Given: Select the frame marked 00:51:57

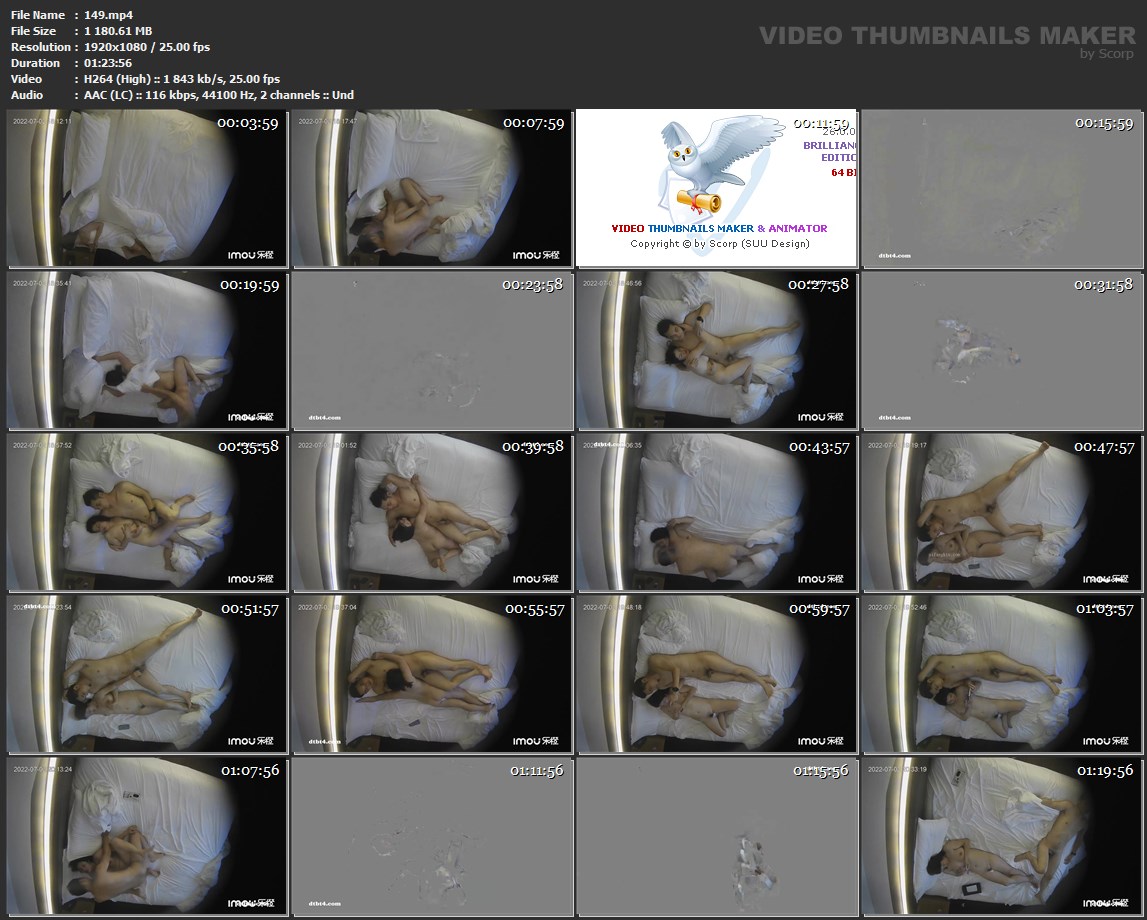Looking at the screenshot, I should [146, 674].
